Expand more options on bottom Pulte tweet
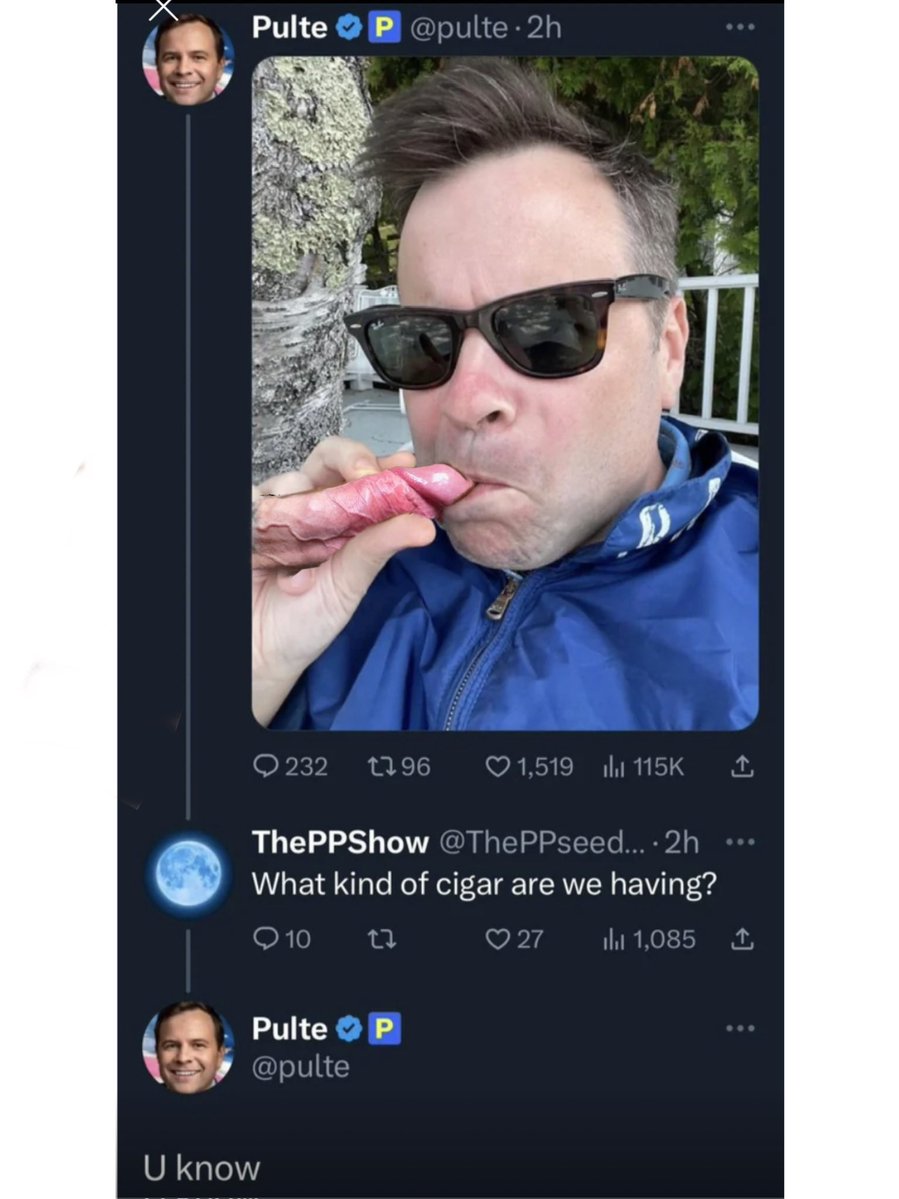The height and width of the screenshot is (1199, 899). [740, 1028]
